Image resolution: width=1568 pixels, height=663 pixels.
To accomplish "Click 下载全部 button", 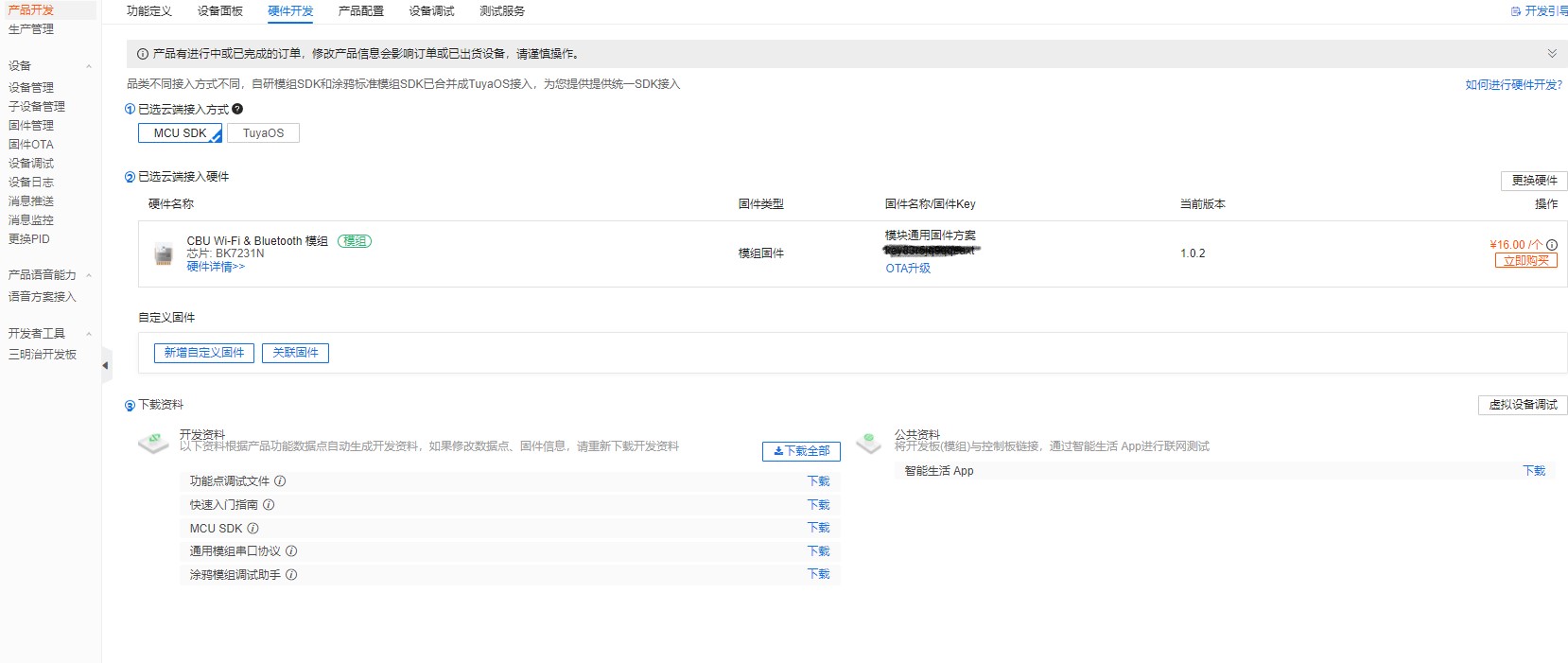I will click(801, 451).
